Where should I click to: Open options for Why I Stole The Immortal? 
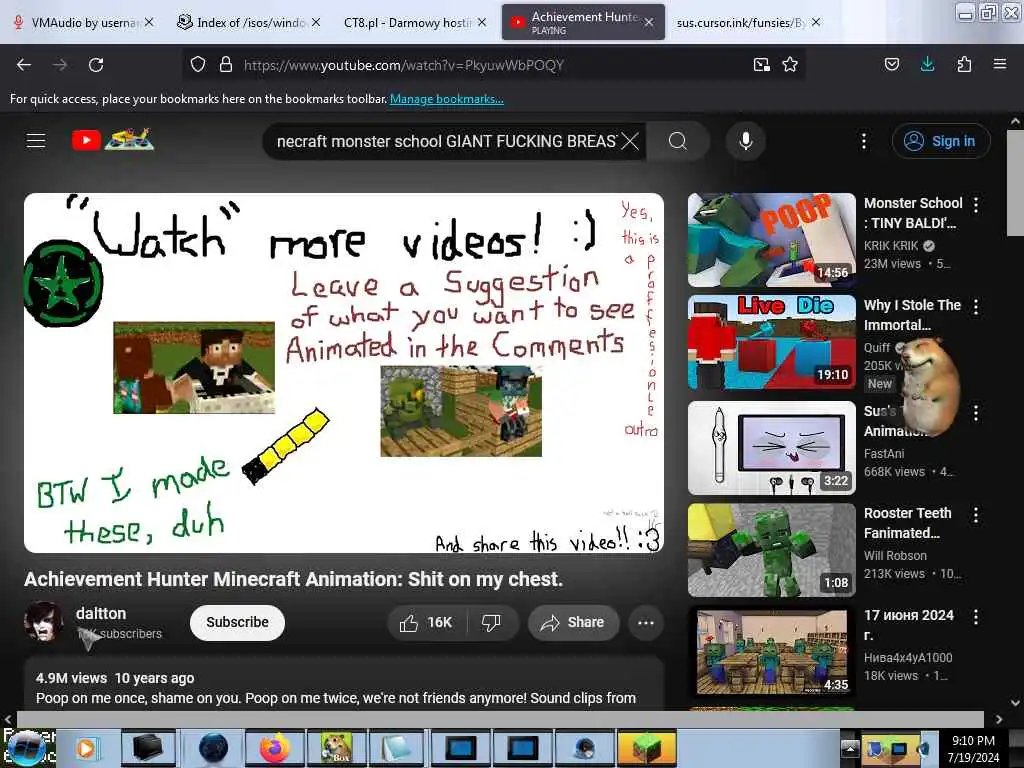point(976,307)
